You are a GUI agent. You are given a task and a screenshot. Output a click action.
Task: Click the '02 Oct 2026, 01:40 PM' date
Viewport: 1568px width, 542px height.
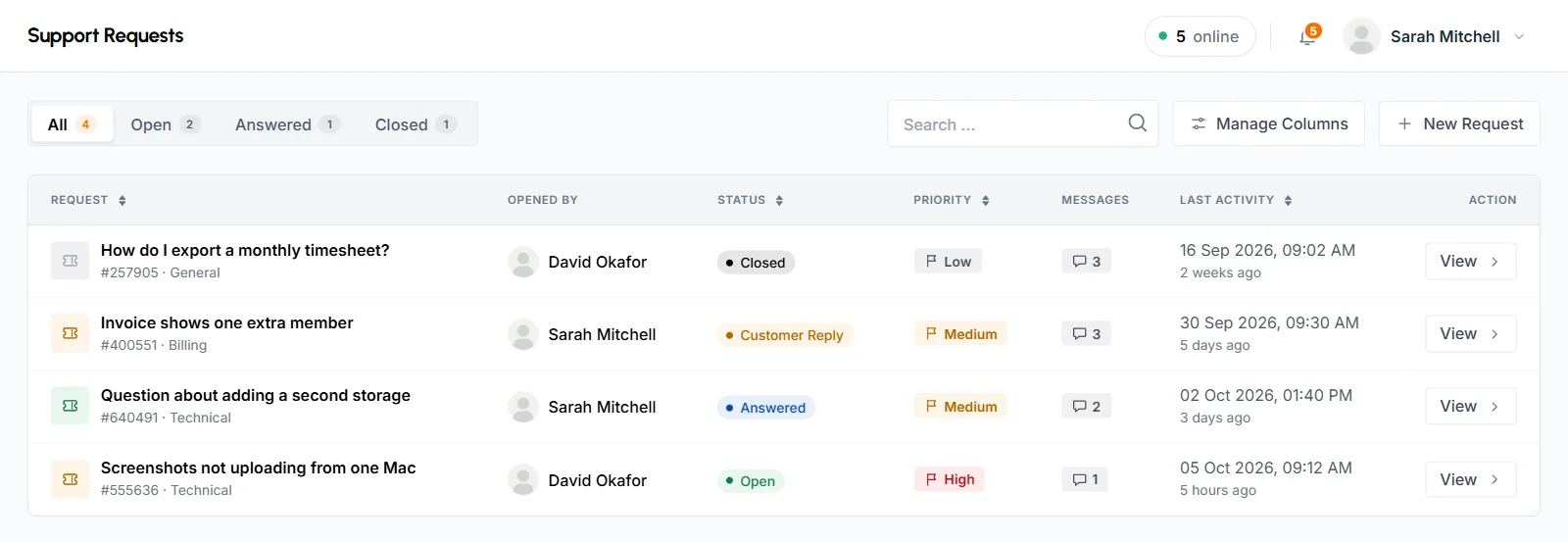pos(1266,395)
